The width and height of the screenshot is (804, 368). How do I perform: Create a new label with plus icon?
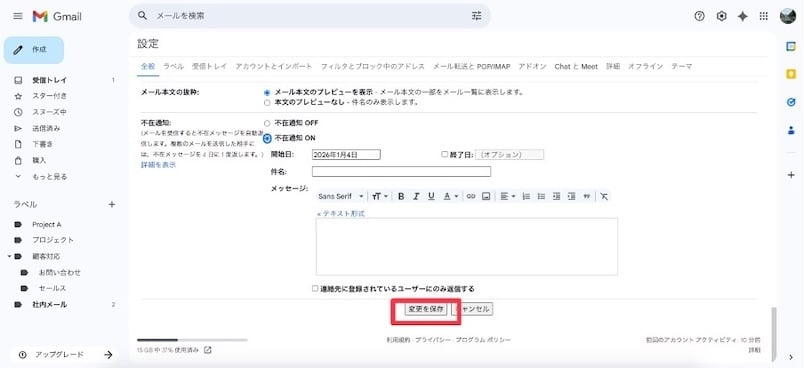(112, 205)
